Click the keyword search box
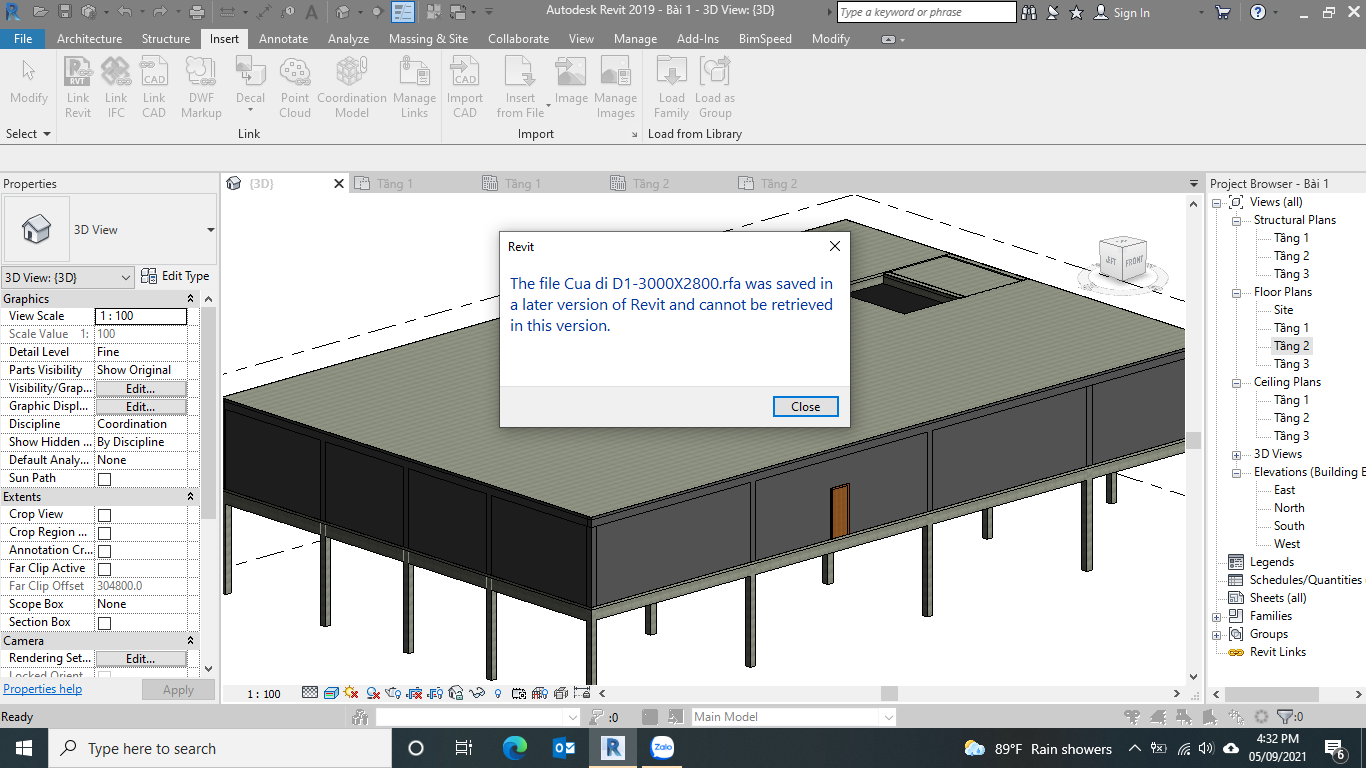Viewport: 1366px width, 768px height. pos(927,12)
